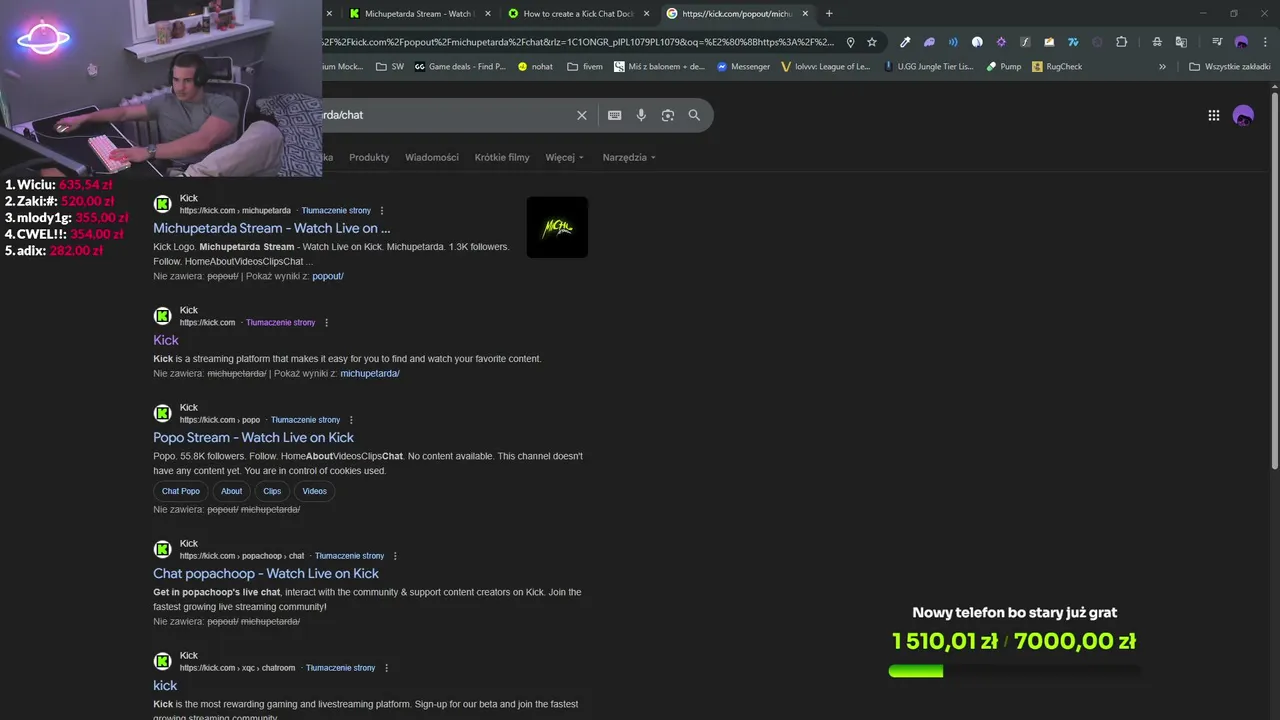
Task: Click the 'Clips' sitelink chip
Action: [x=272, y=491]
